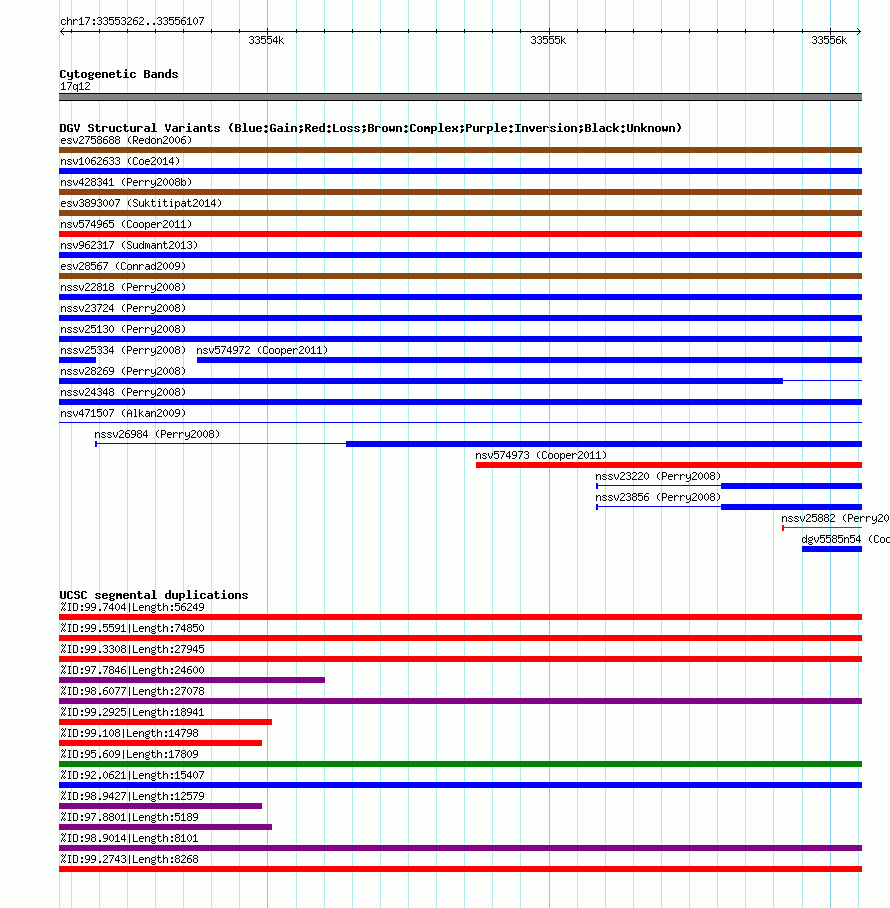Click the thick blue bar of nssv26984
Image resolution: width=890 pixels, height=908 pixels.
[604, 444]
